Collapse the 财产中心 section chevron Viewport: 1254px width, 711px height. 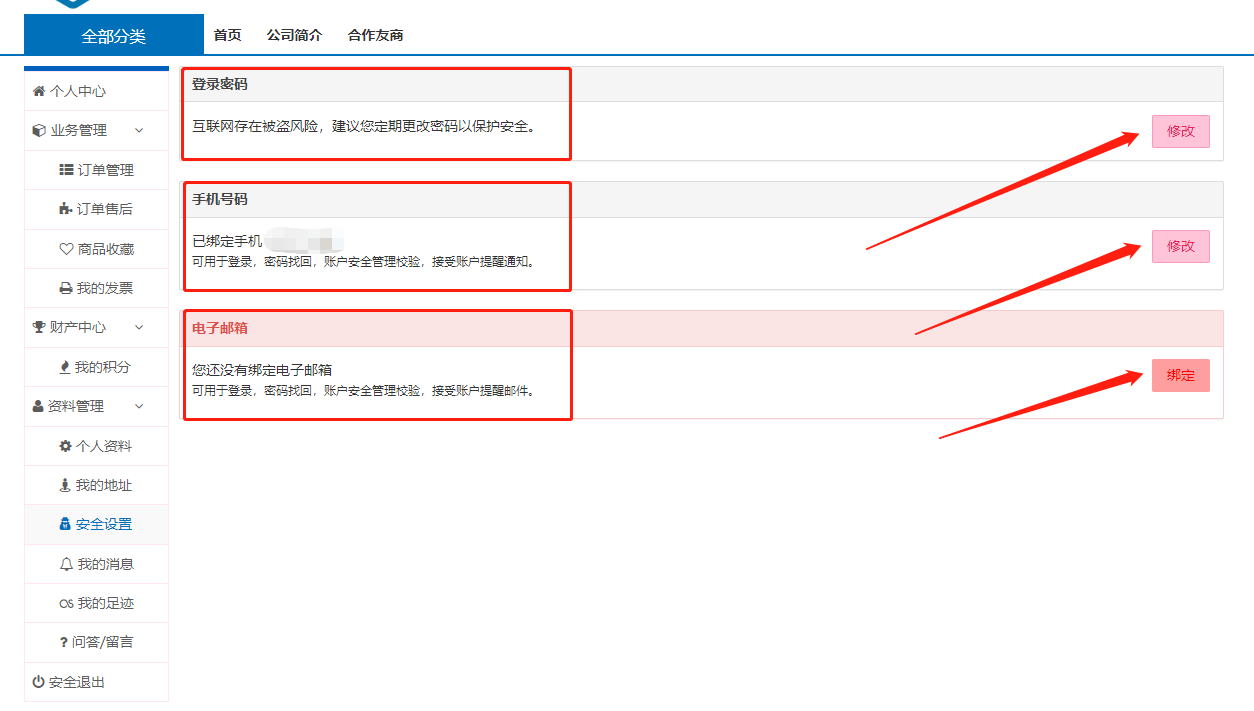coord(139,327)
